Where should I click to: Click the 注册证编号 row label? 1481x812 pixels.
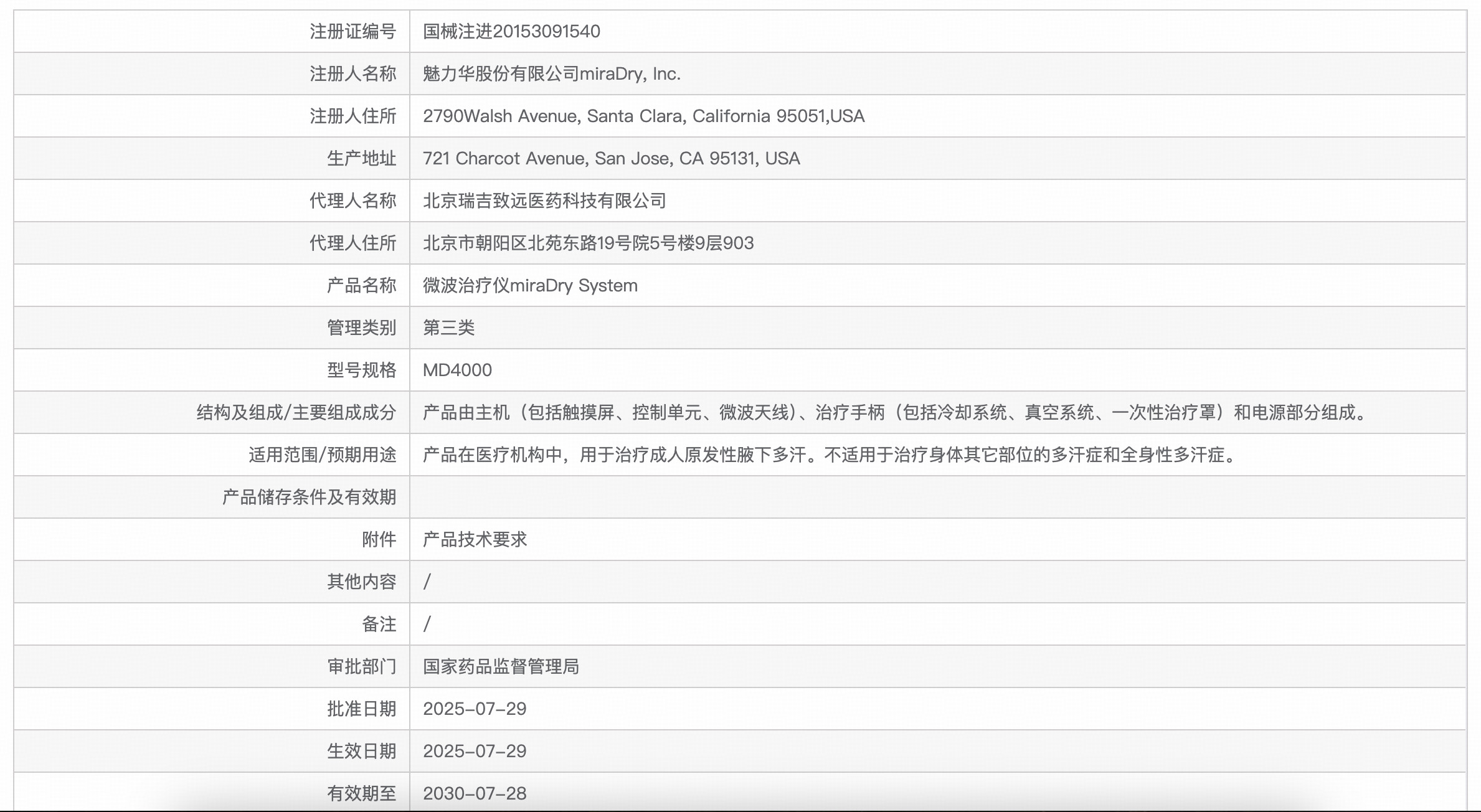click(x=353, y=32)
